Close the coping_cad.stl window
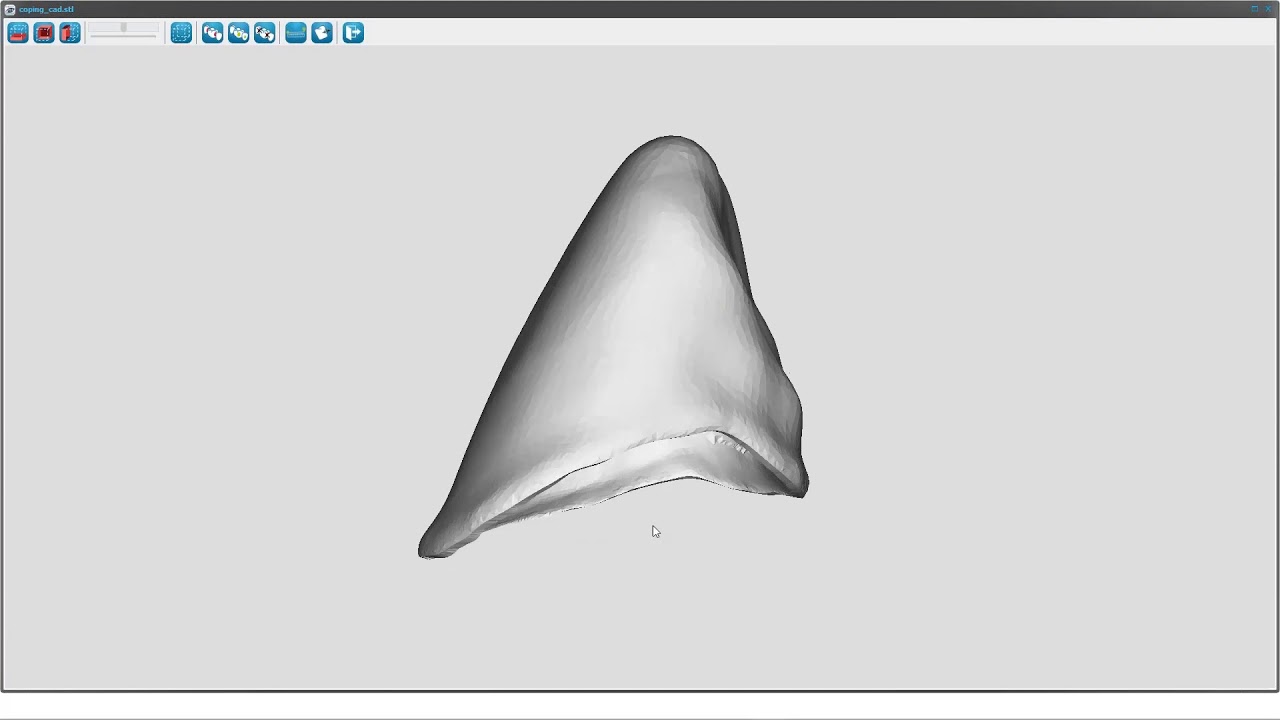The height and width of the screenshot is (720, 1280). 1268,9
